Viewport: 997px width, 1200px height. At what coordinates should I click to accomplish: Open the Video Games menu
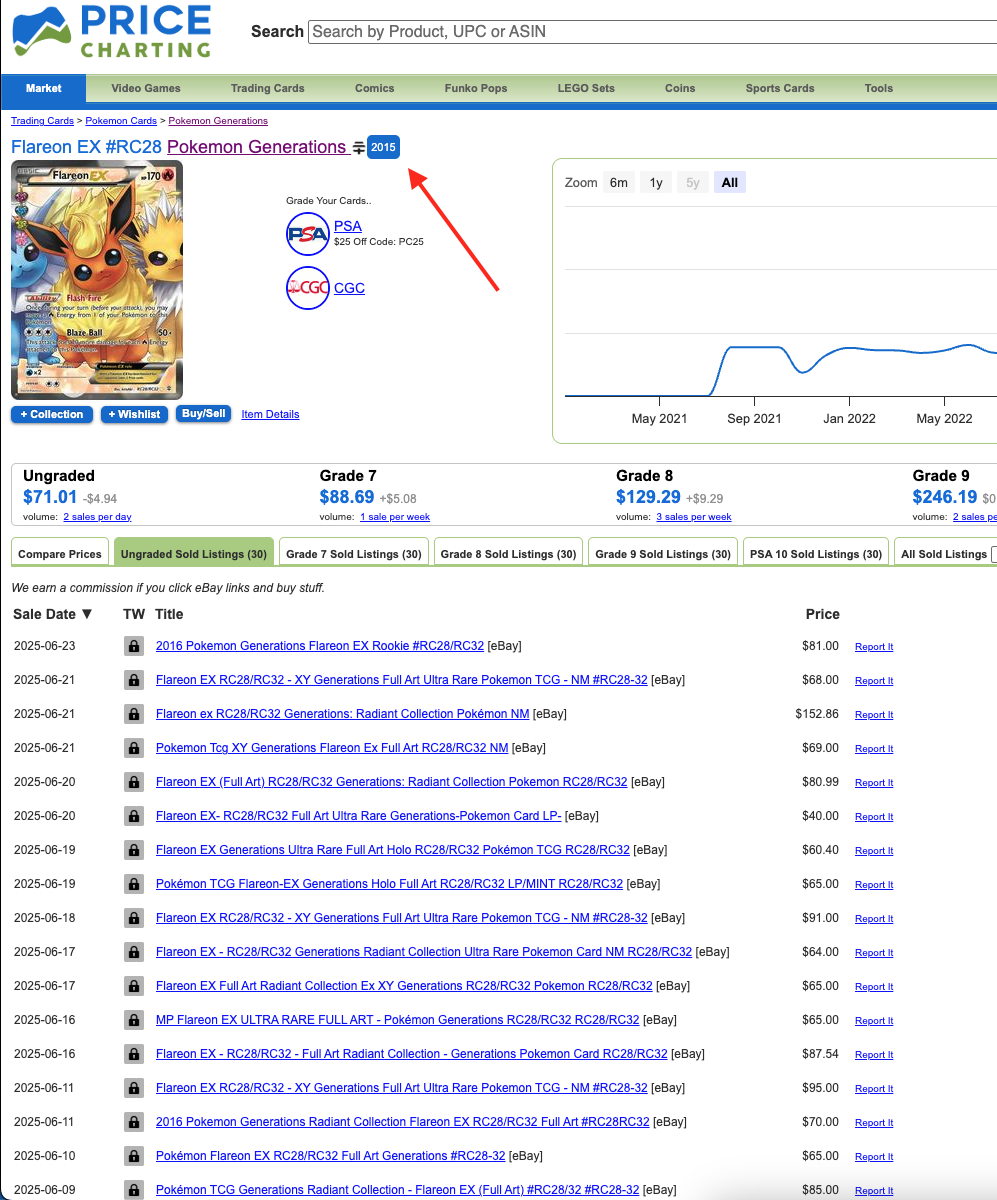pos(146,88)
